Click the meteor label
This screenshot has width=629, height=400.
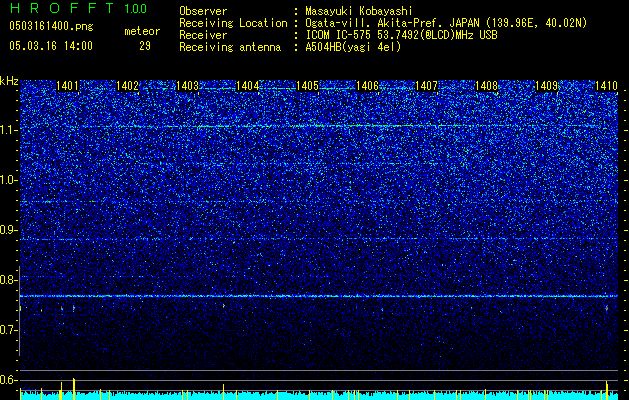(142, 31)
